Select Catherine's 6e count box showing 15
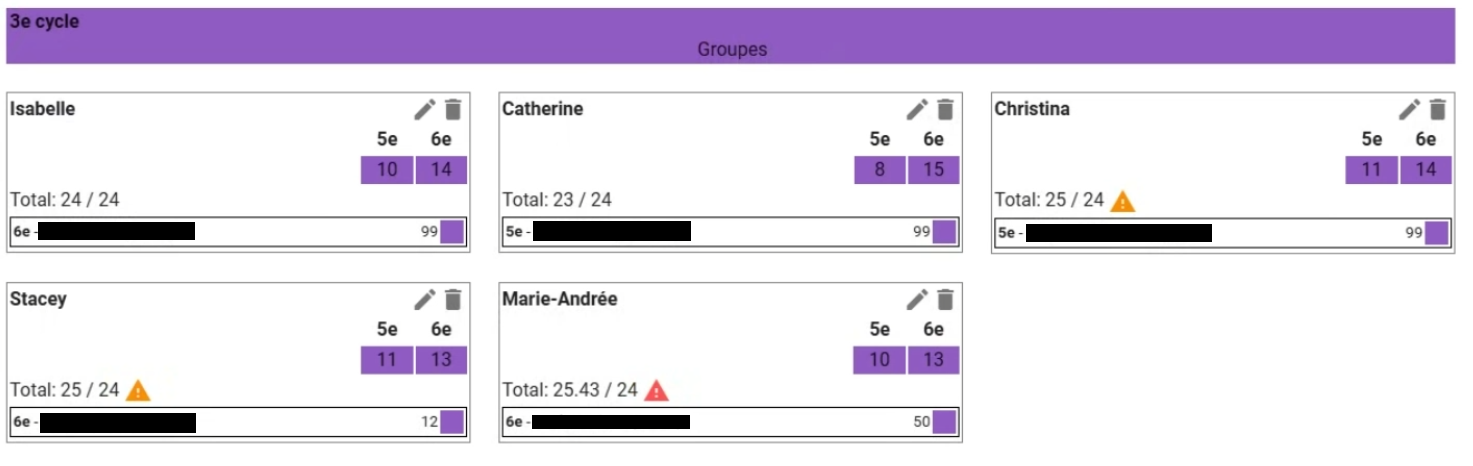 click(933, 170)
